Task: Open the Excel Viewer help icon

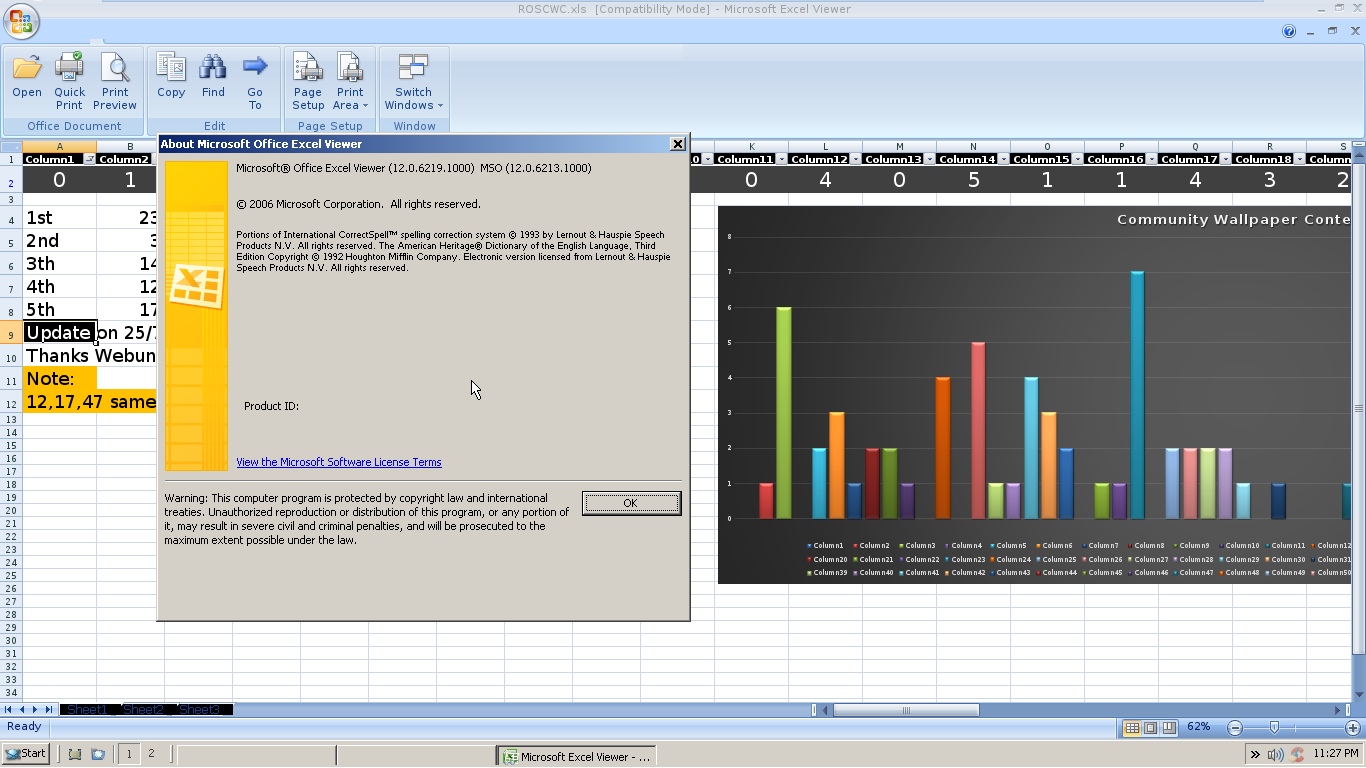Action: tap(1289, 31)
